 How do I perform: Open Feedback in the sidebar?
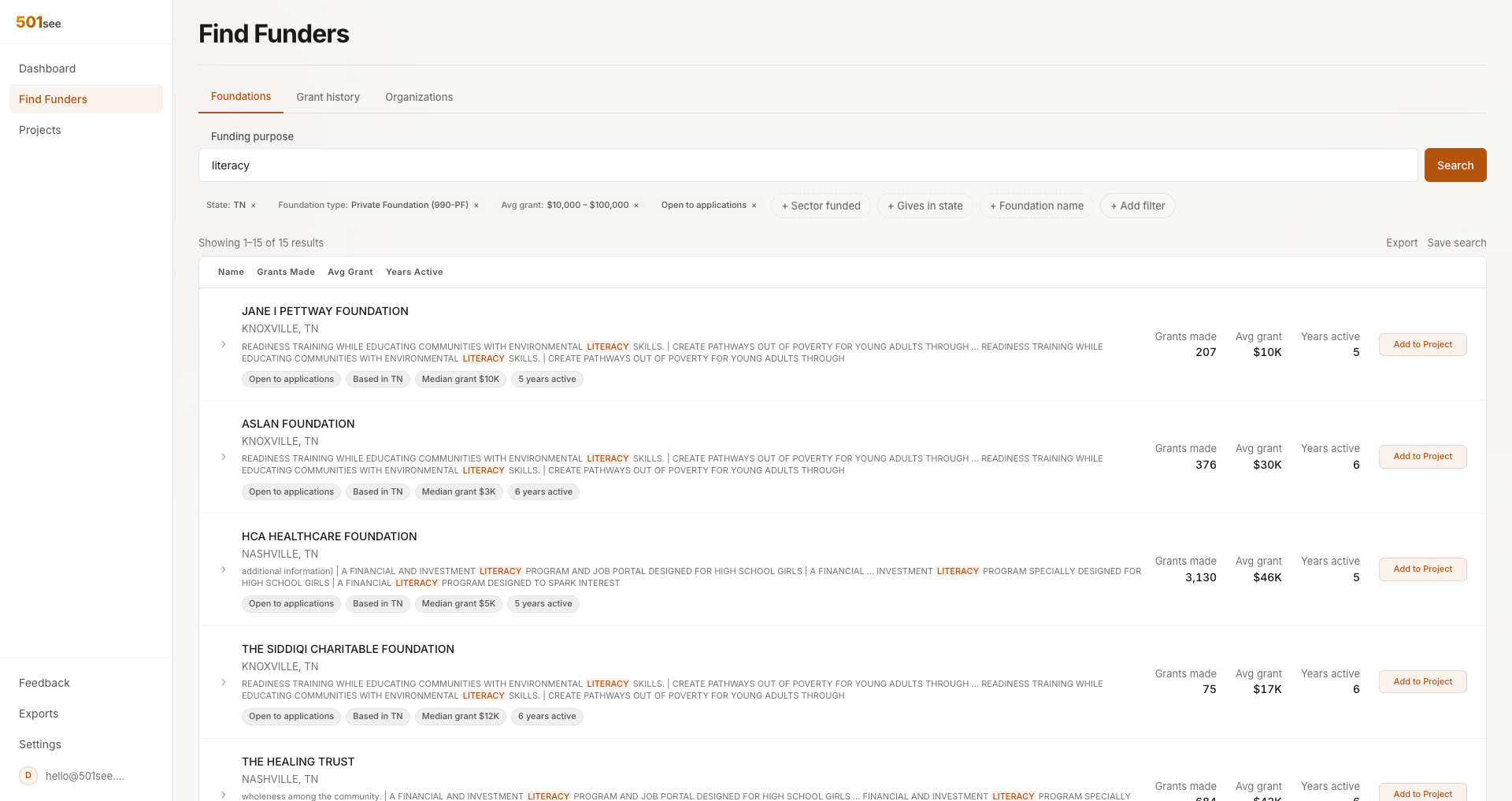(x=86, y=683)
